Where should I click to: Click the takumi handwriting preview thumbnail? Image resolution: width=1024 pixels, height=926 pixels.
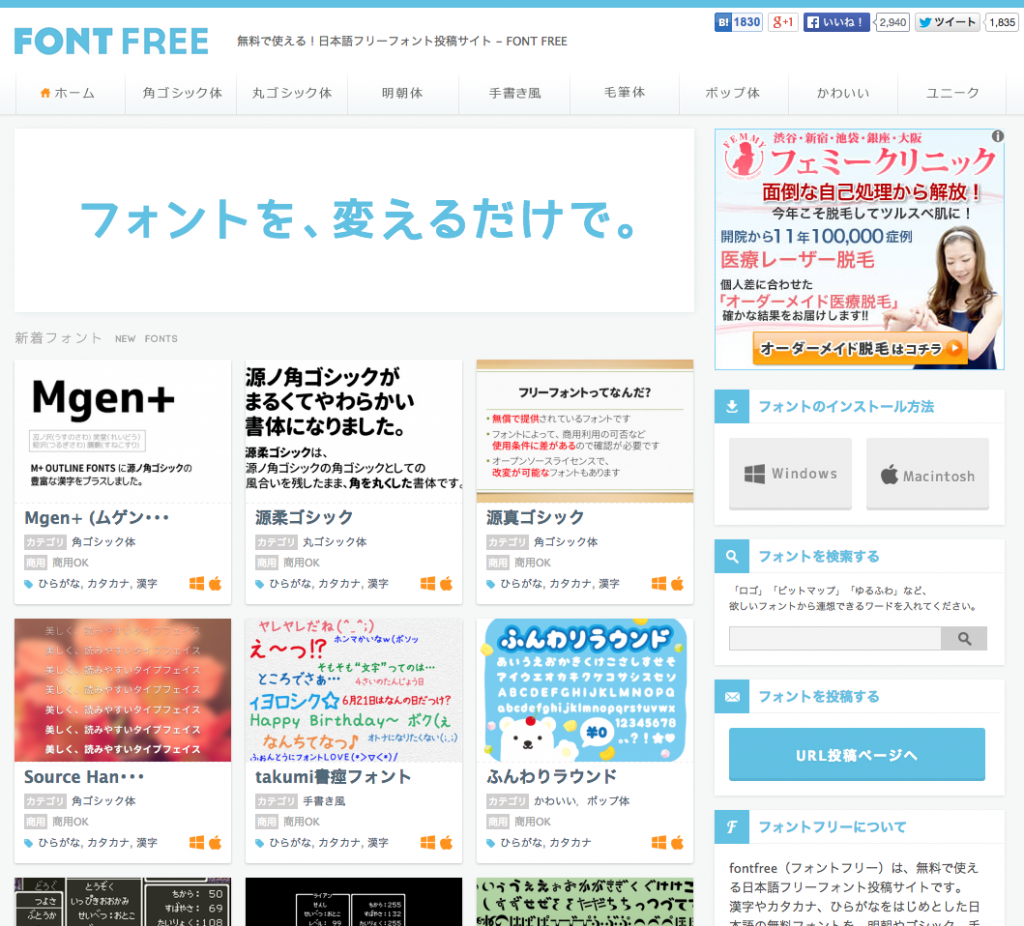[x=354, y=690]
